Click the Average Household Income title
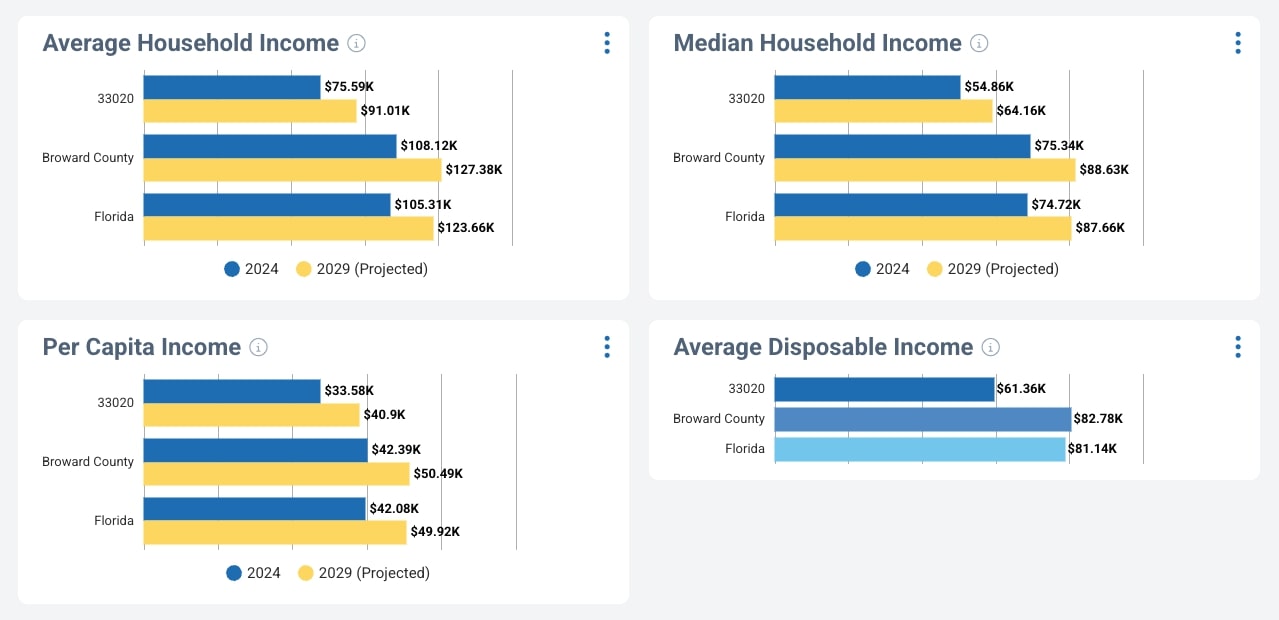The height and width of the screenshot is (620, 1279). click(x=191, y=43)
